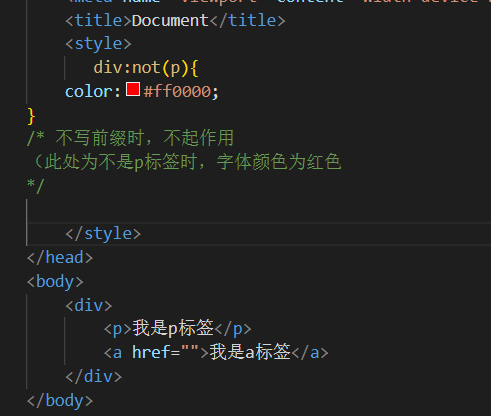Click the 我是p标签 paragraph text
The height and width of the screenshot is (416, 491).
(x=173, y=328)
